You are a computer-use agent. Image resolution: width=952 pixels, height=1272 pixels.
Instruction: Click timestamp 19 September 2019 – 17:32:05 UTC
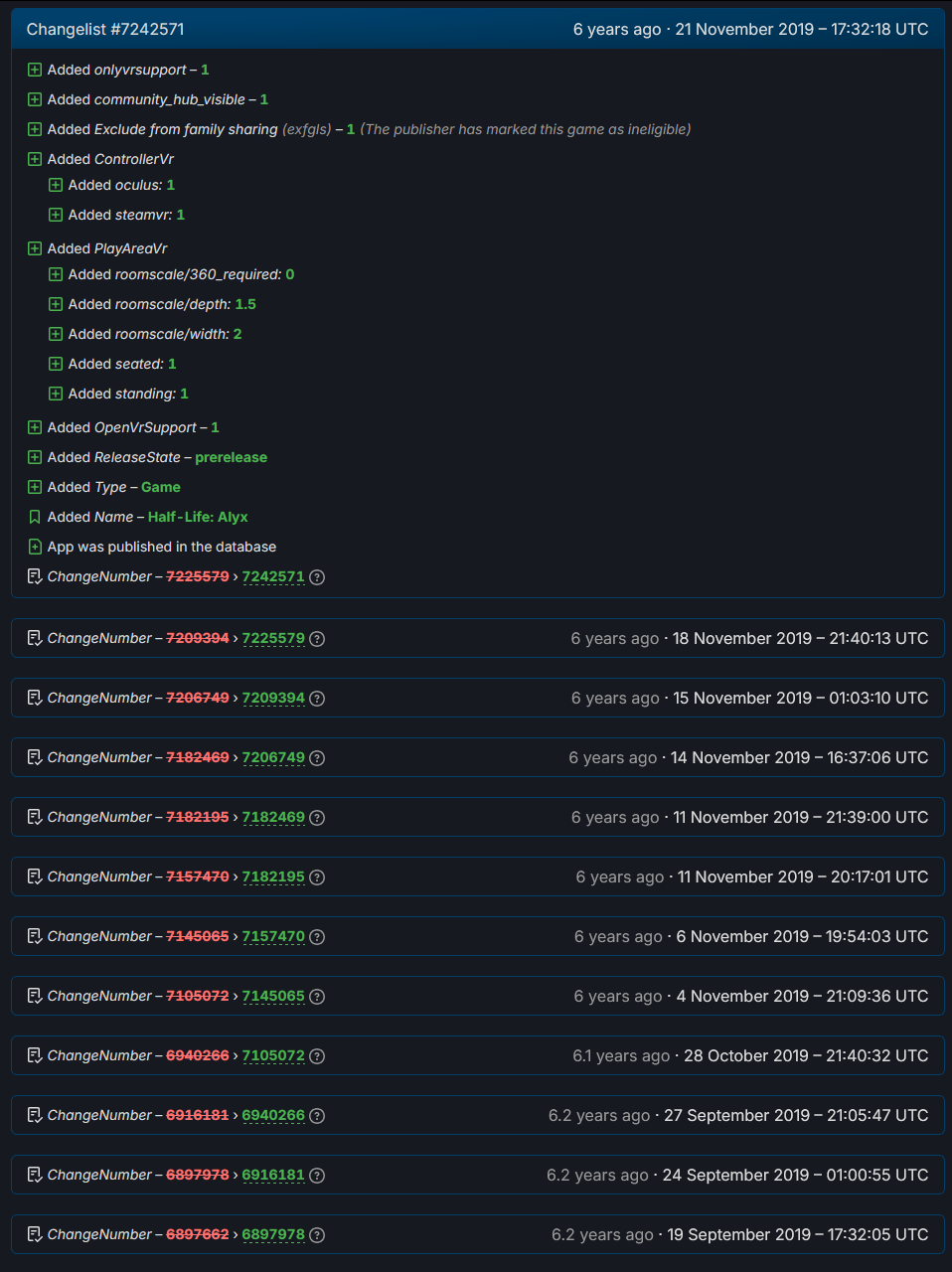pos(798,1234)
